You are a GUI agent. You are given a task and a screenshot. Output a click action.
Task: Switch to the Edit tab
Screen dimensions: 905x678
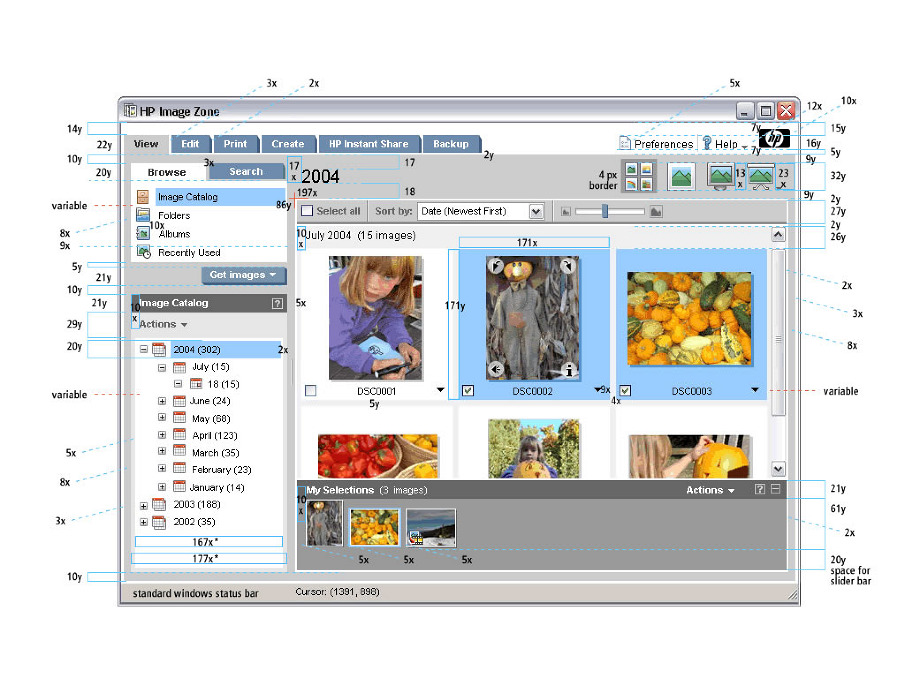(x=190, y=144)
